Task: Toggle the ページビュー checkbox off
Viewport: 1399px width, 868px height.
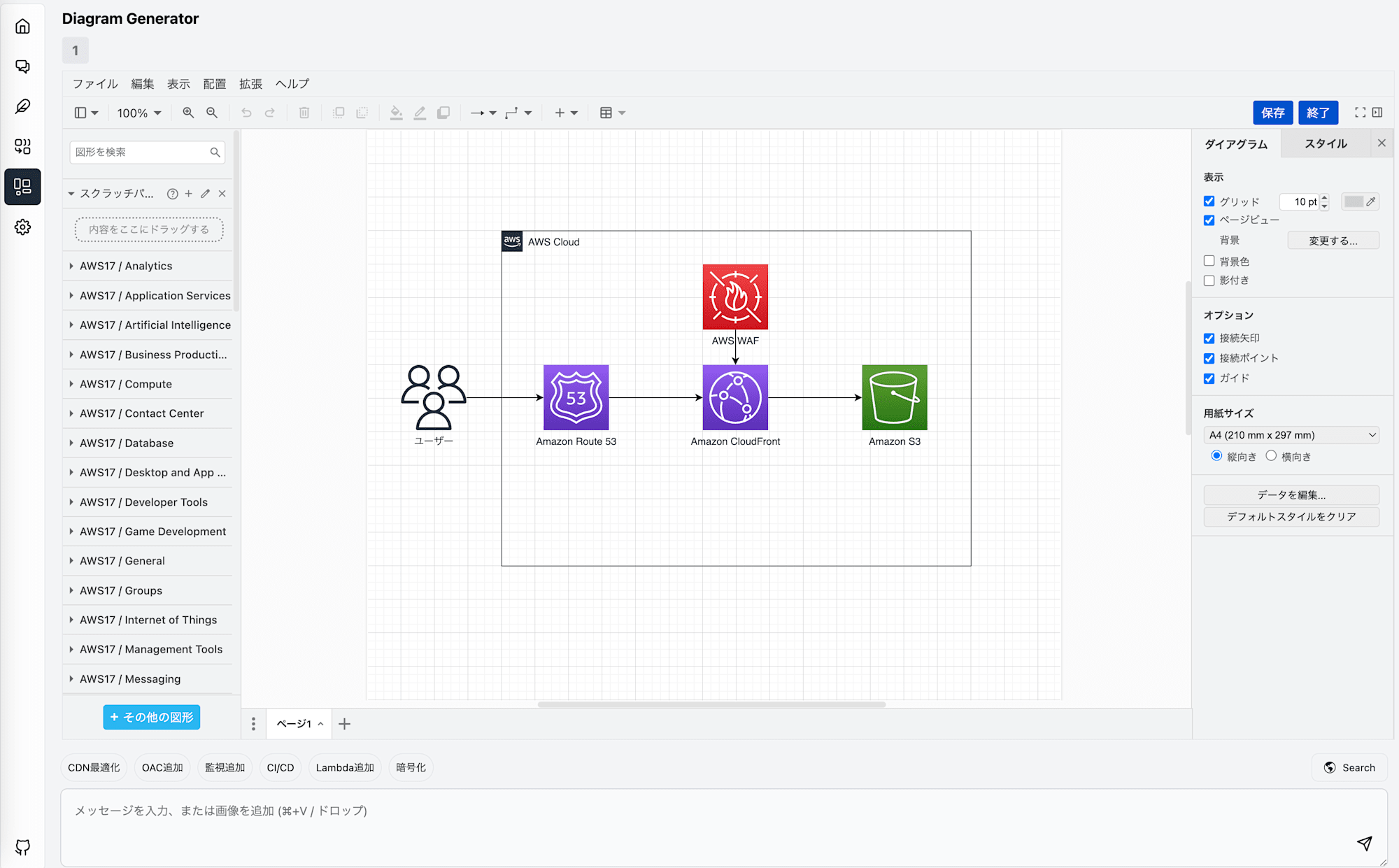Action: point(1208,220)
